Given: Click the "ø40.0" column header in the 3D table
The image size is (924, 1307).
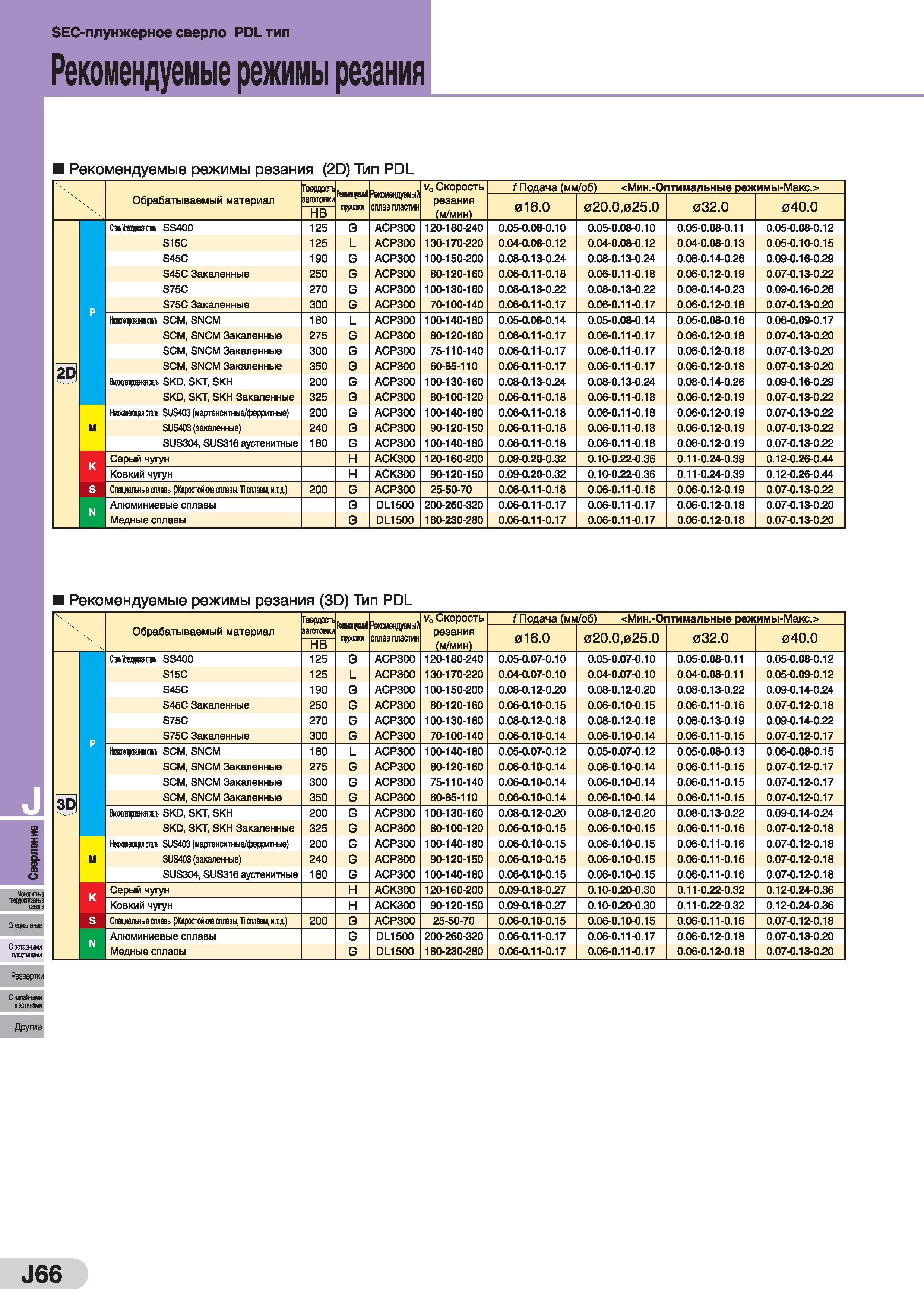Looking at the screenshot, I should click(x=800, y=638).
